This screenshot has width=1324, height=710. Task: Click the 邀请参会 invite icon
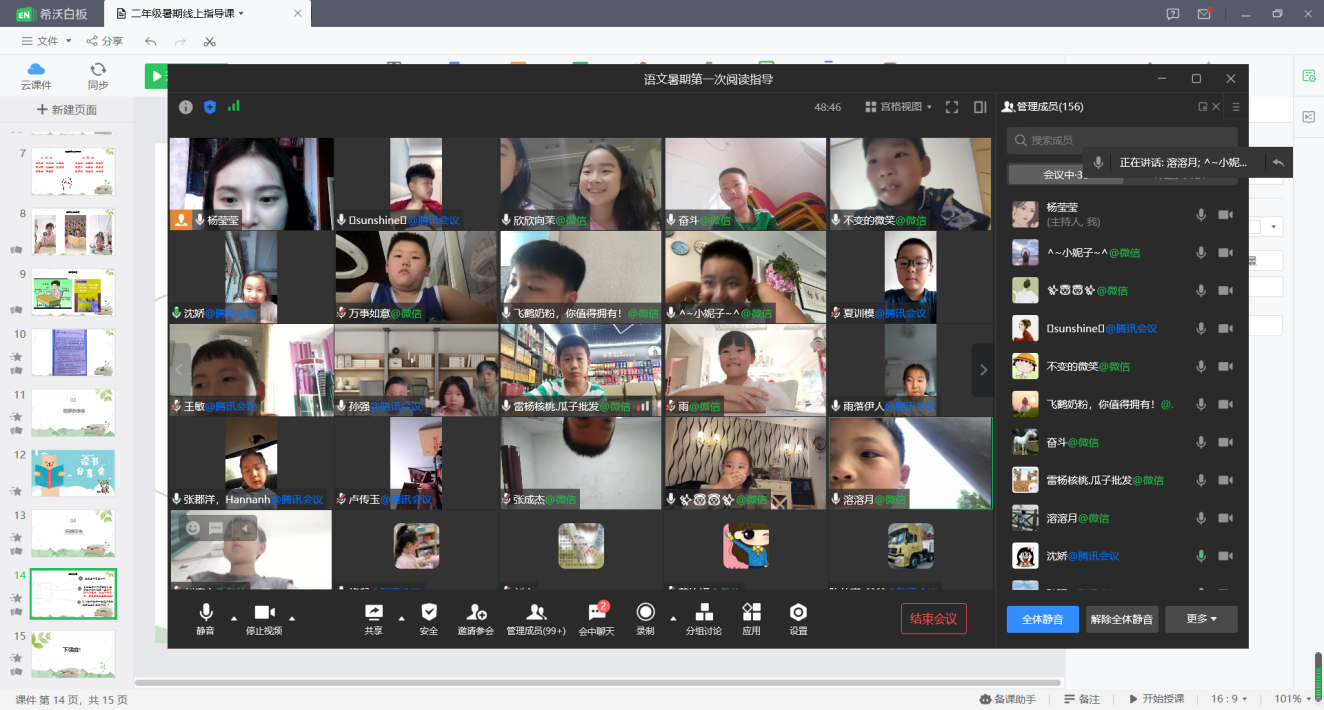click(x=476, y=612)
